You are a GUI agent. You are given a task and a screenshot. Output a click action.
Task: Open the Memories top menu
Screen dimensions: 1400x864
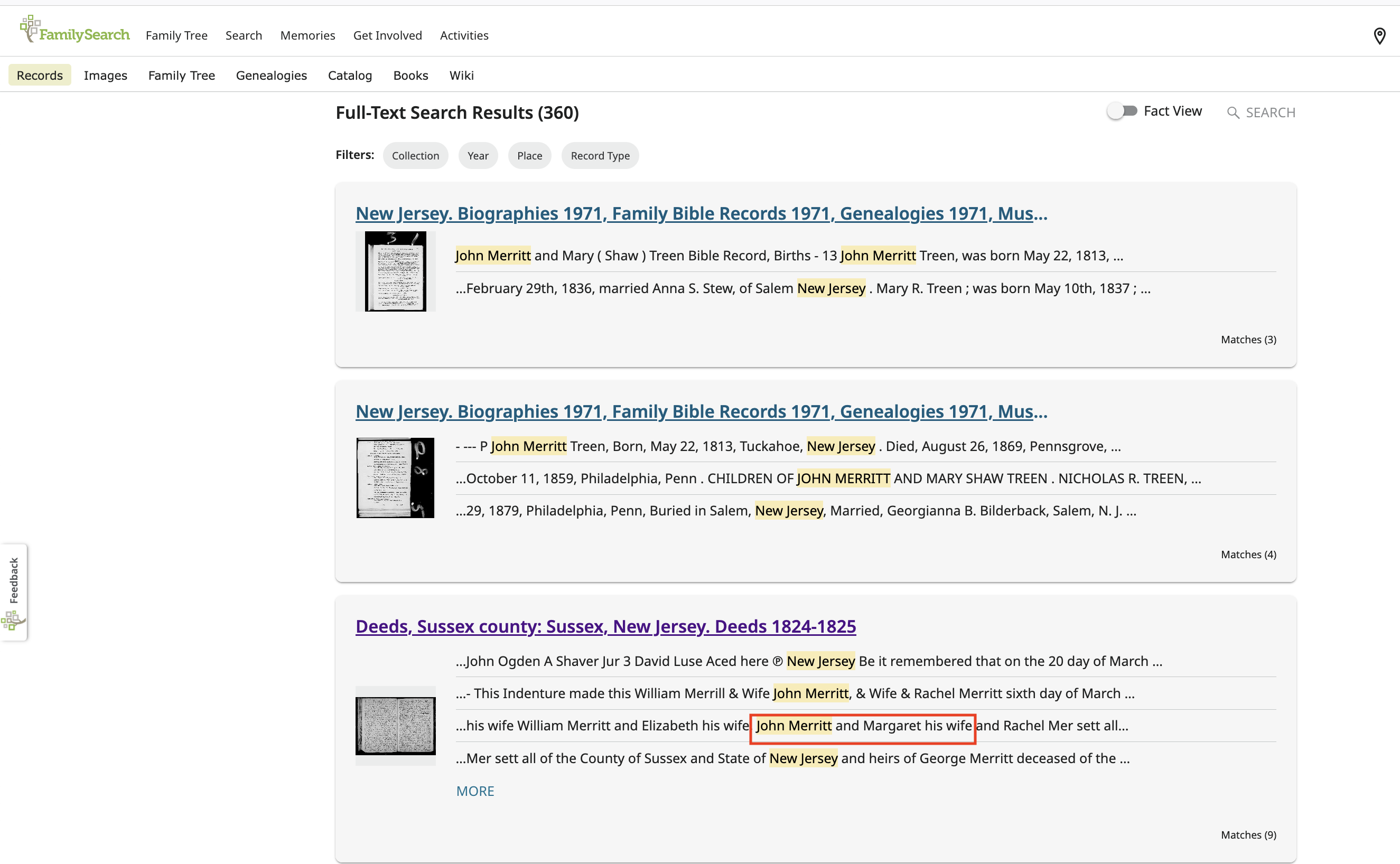tap(307, 35)
